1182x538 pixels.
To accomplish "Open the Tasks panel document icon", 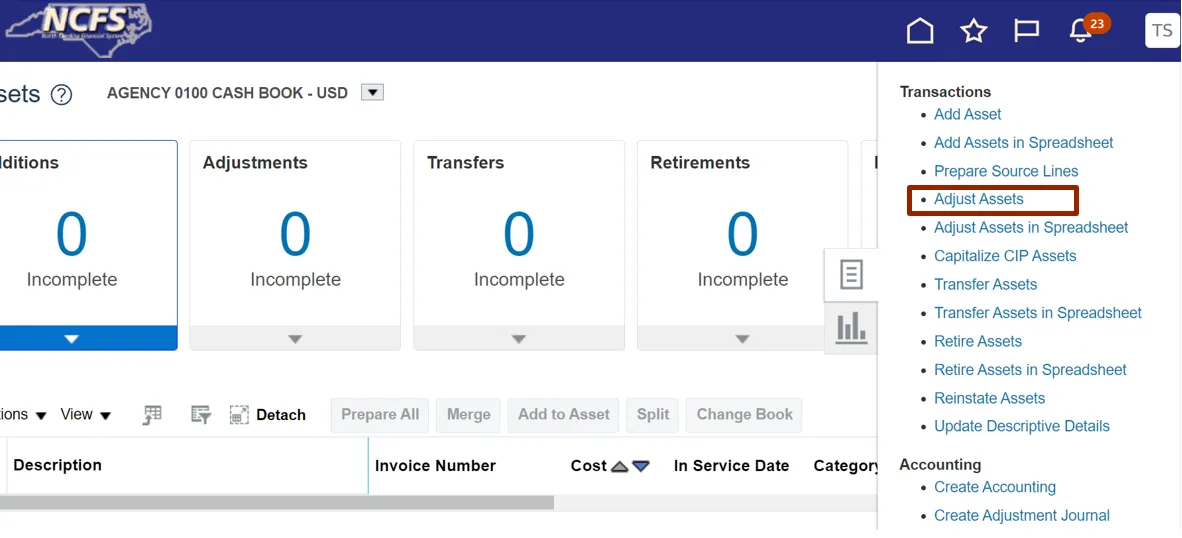I will tap(851, 275).
